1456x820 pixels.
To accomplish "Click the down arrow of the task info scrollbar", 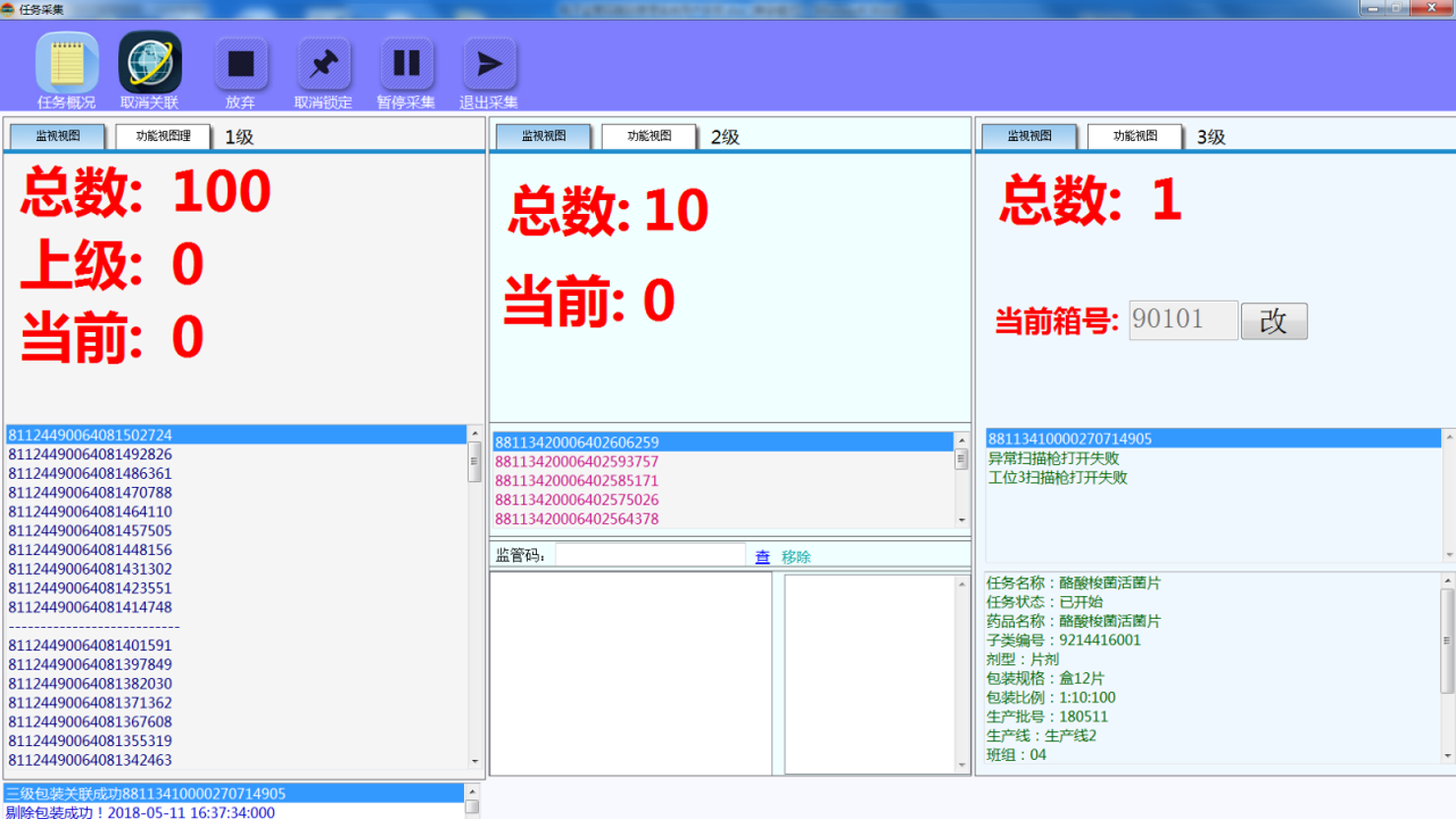I will [1448, 756].
